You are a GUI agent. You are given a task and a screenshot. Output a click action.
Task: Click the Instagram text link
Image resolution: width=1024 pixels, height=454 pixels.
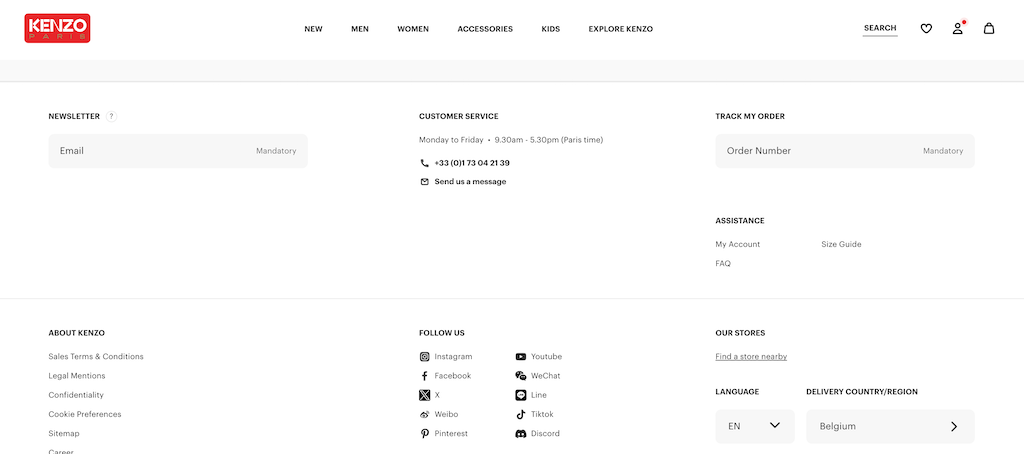pos(453,357)
